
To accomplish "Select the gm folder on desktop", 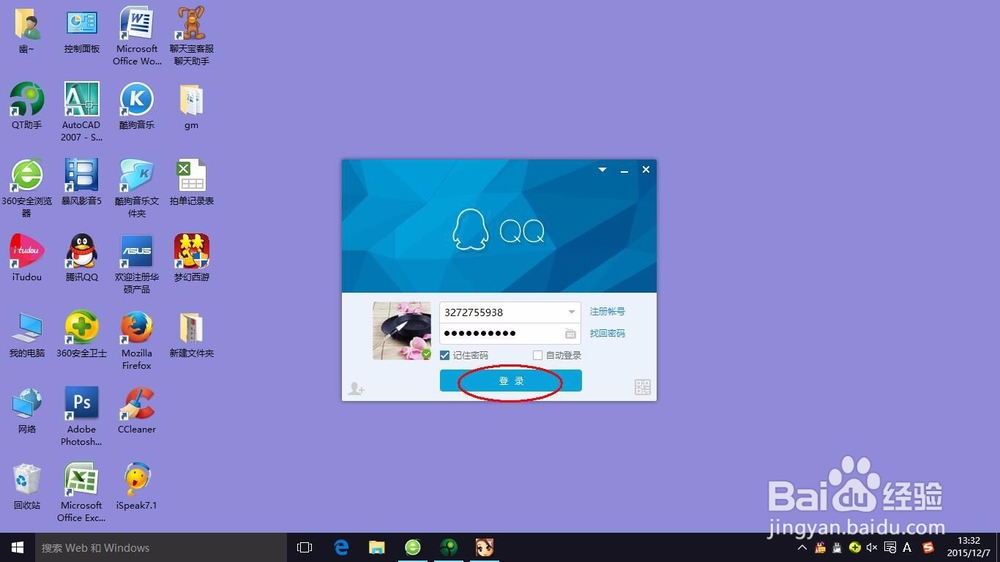I will [191, 107].
